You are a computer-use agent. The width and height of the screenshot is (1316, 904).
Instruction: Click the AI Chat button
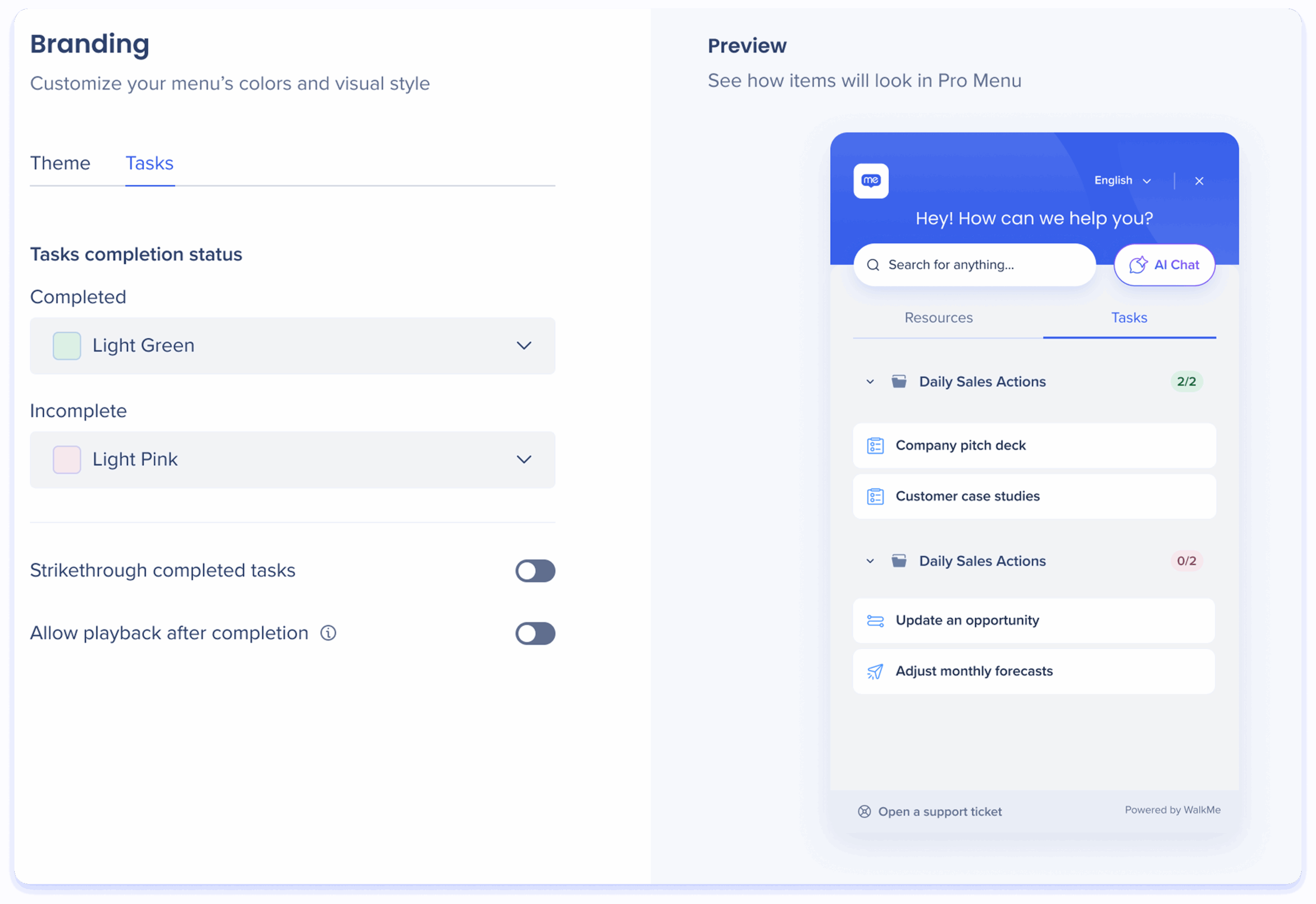pos(1164,265)
